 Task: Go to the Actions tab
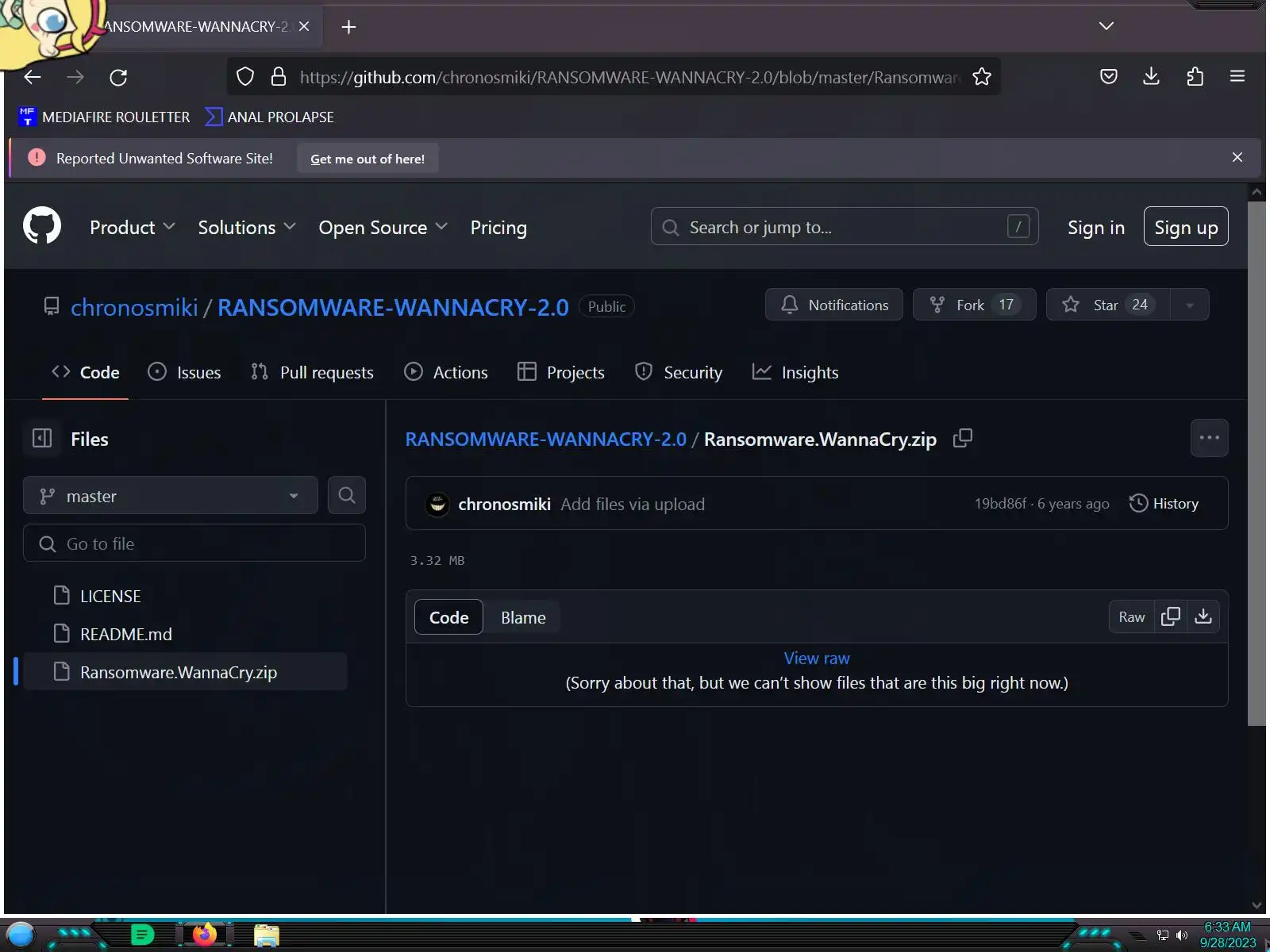coord(446,372)
